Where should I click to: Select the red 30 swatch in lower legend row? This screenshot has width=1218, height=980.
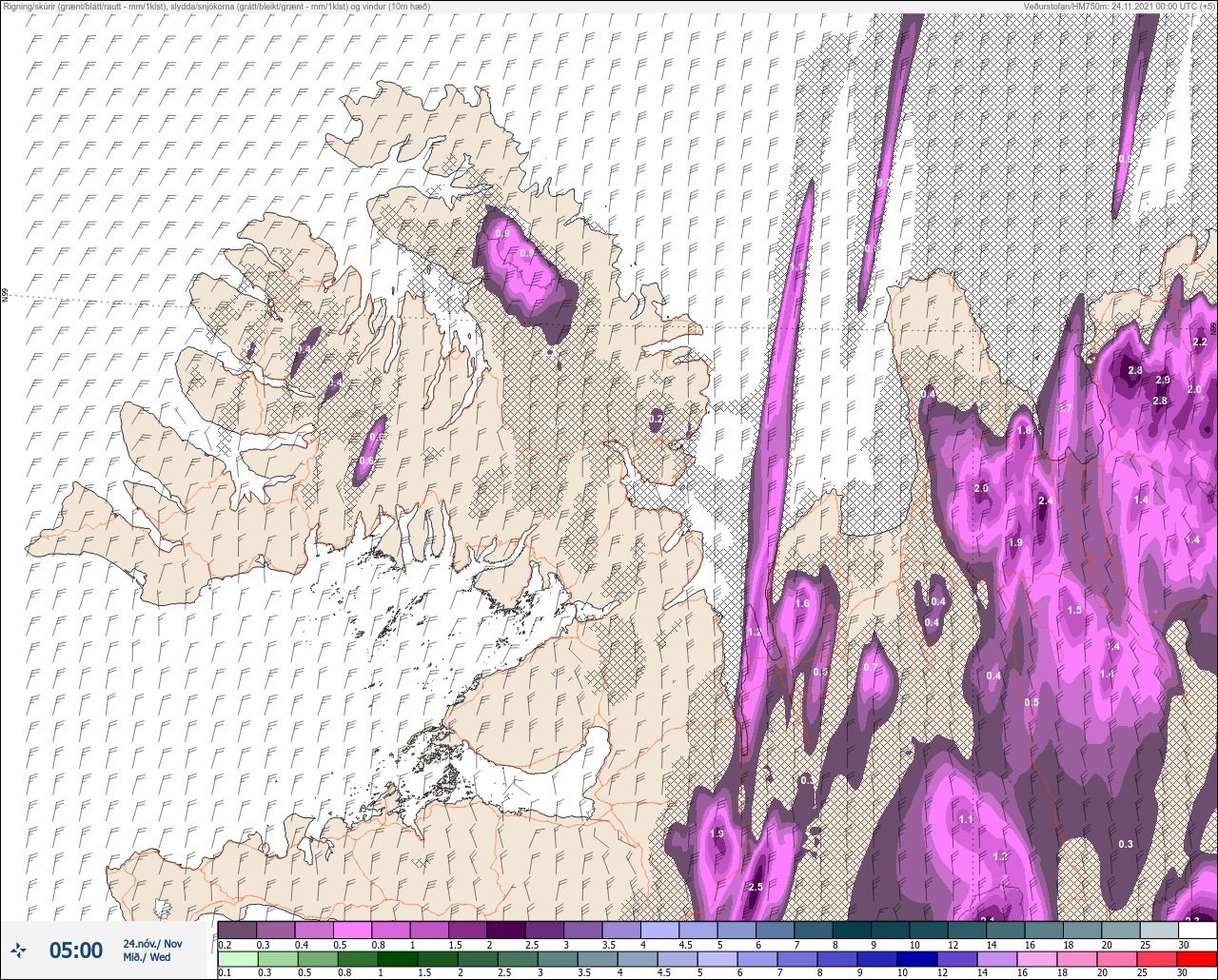tap(1196, 958)
